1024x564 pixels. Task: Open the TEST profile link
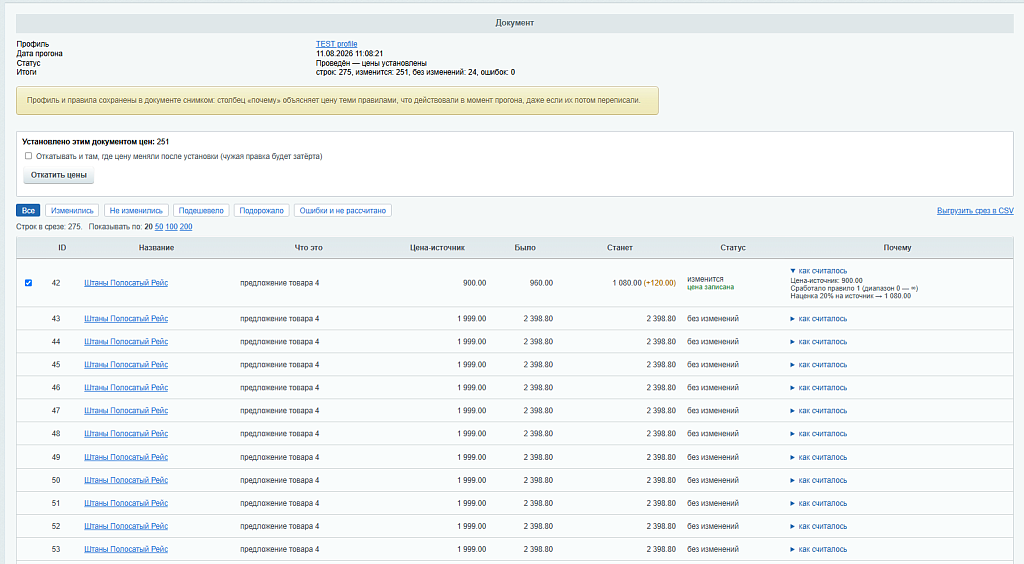[336, 44]
